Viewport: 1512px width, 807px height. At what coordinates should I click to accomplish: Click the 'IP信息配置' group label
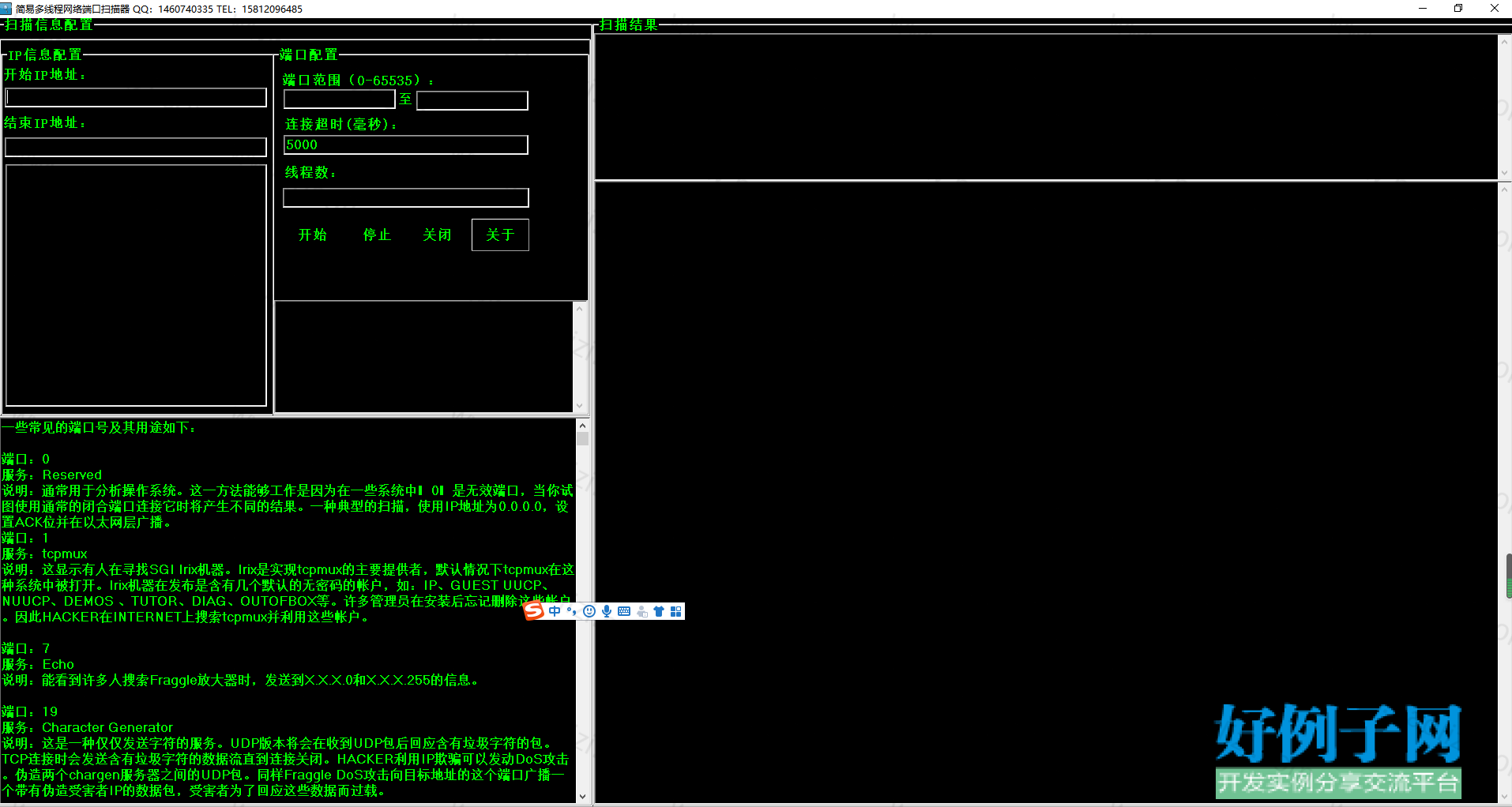(45, 54)
